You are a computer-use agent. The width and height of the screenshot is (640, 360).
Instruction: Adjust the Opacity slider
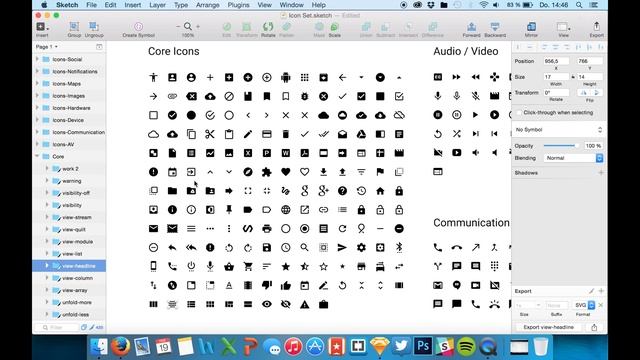pyautogui.click(x=560, y=146)
